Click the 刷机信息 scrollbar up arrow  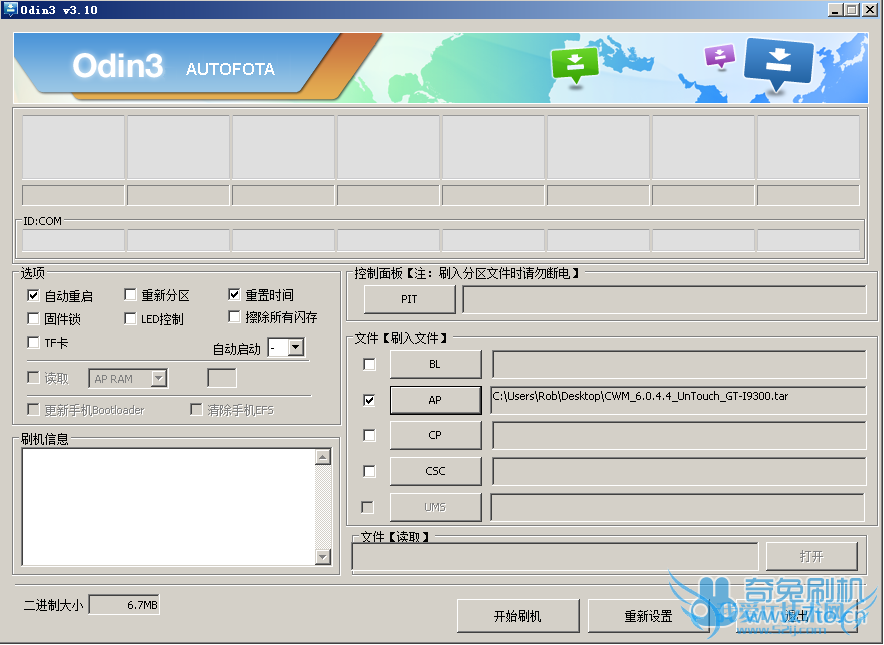[323, 457]
